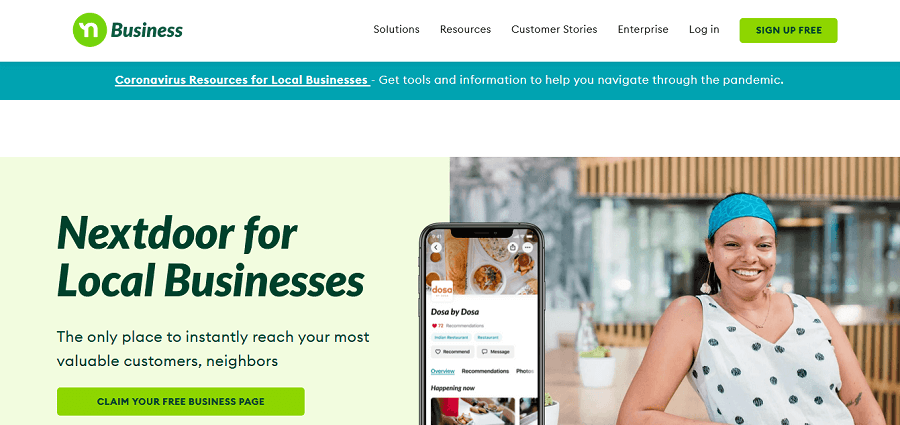Open the Resources menu
The image size is (900, 425).
point(465,29)
